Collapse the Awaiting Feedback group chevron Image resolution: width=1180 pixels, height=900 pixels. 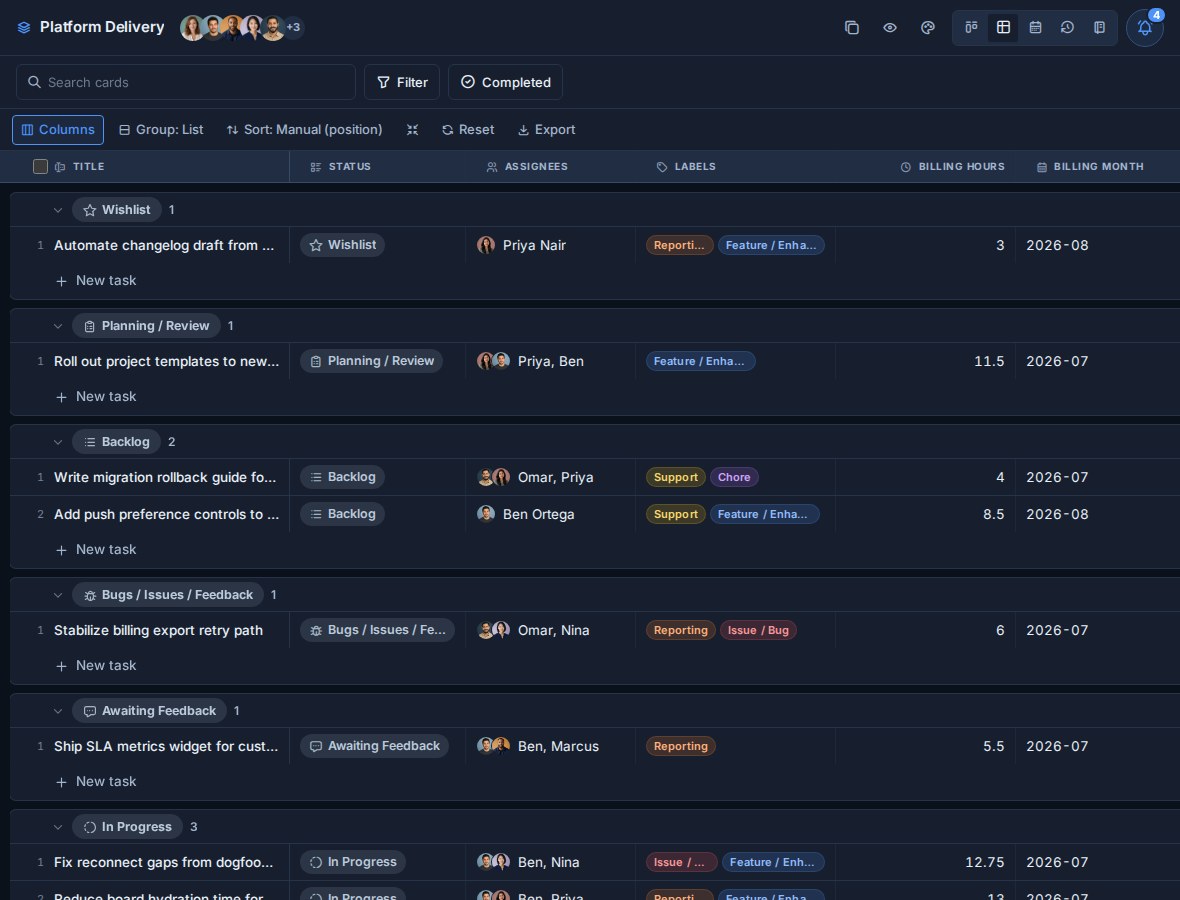click(58, 710)
